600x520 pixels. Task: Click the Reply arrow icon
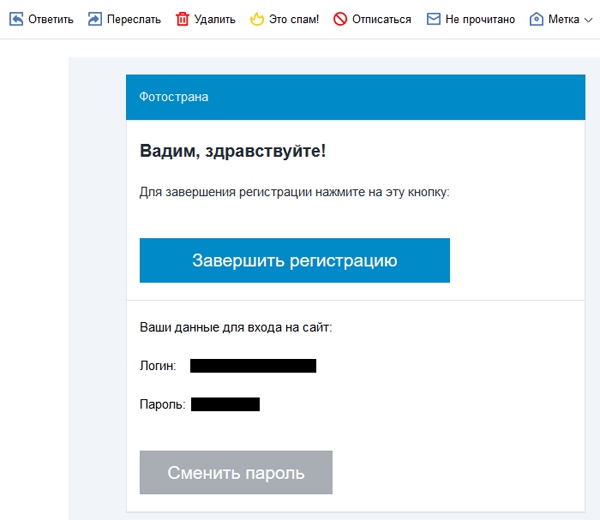click(x=16, y=19)
